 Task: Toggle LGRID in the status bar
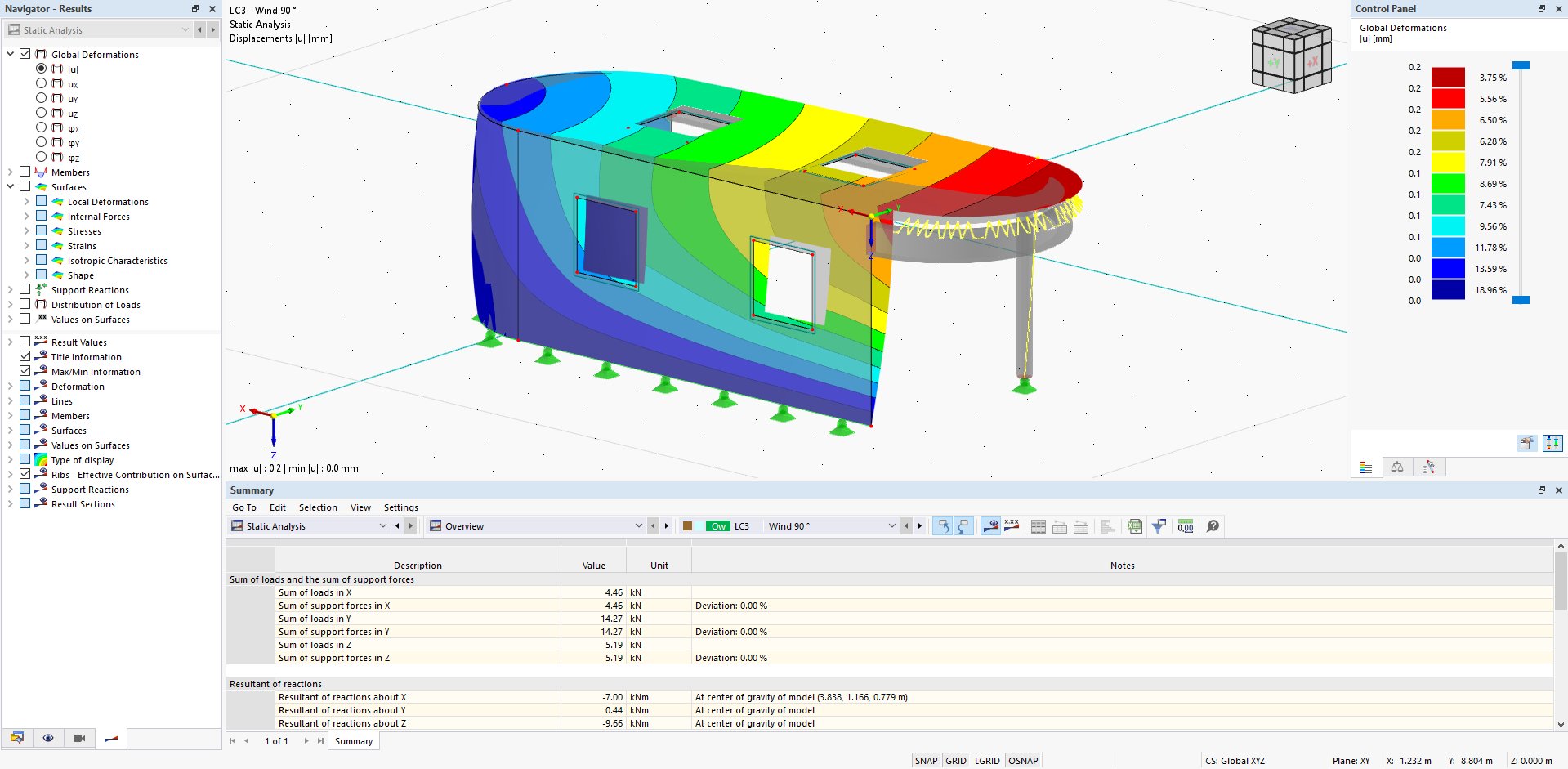pos(987,761)
